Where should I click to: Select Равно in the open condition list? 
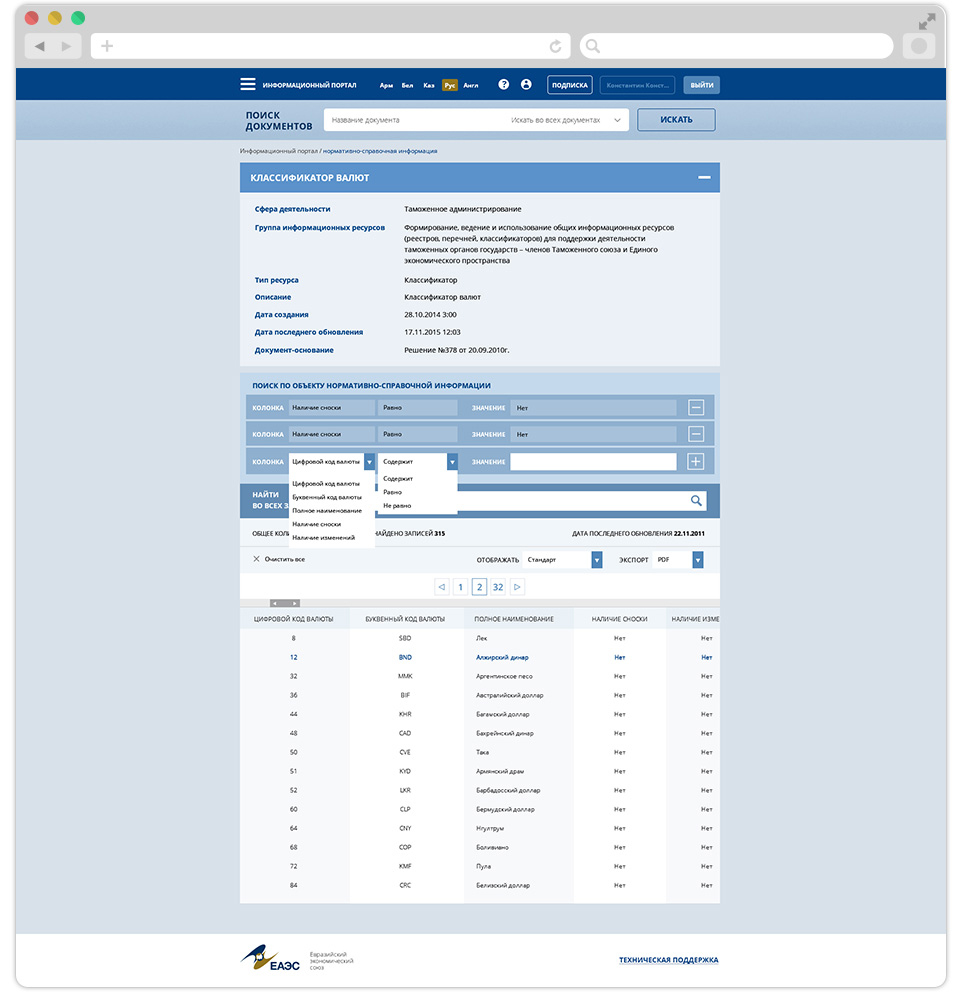[392, 492]
